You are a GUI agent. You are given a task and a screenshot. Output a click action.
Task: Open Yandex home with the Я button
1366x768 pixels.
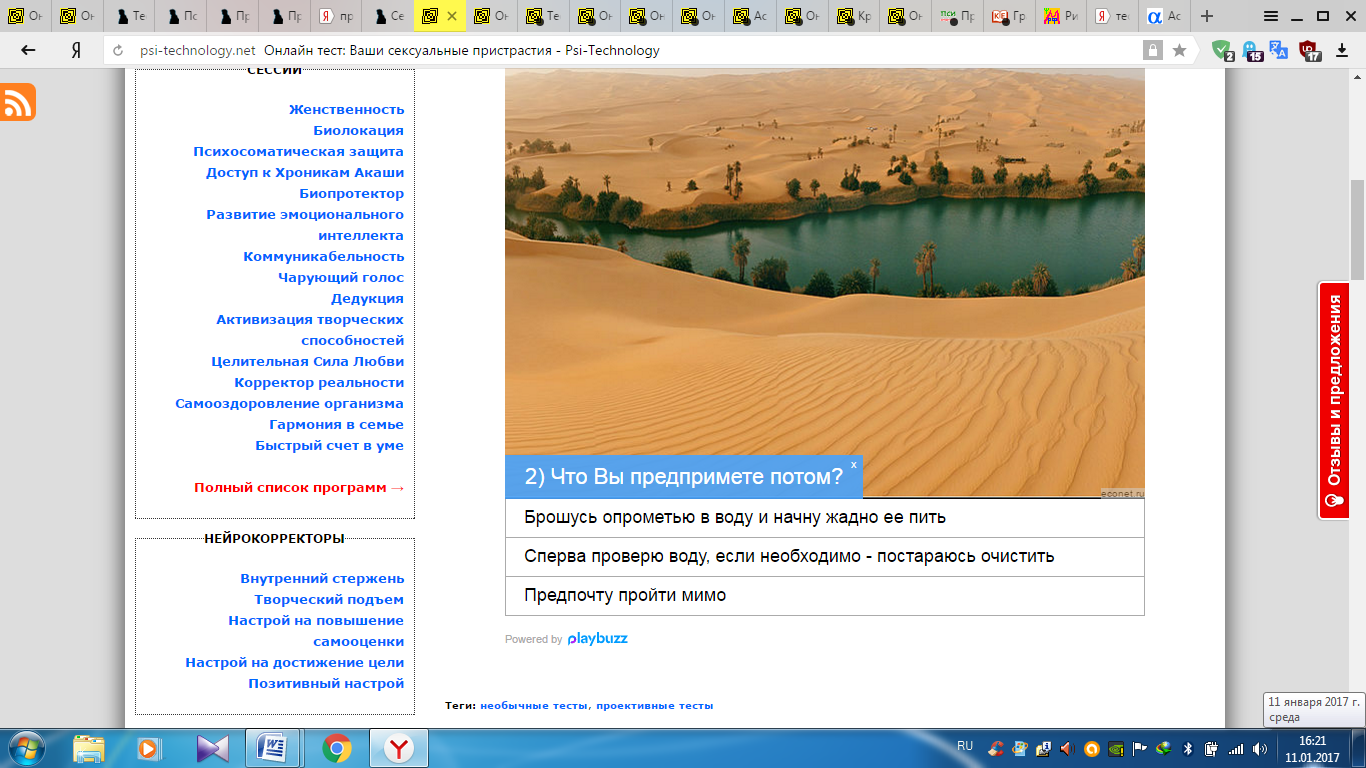[76, 50]
